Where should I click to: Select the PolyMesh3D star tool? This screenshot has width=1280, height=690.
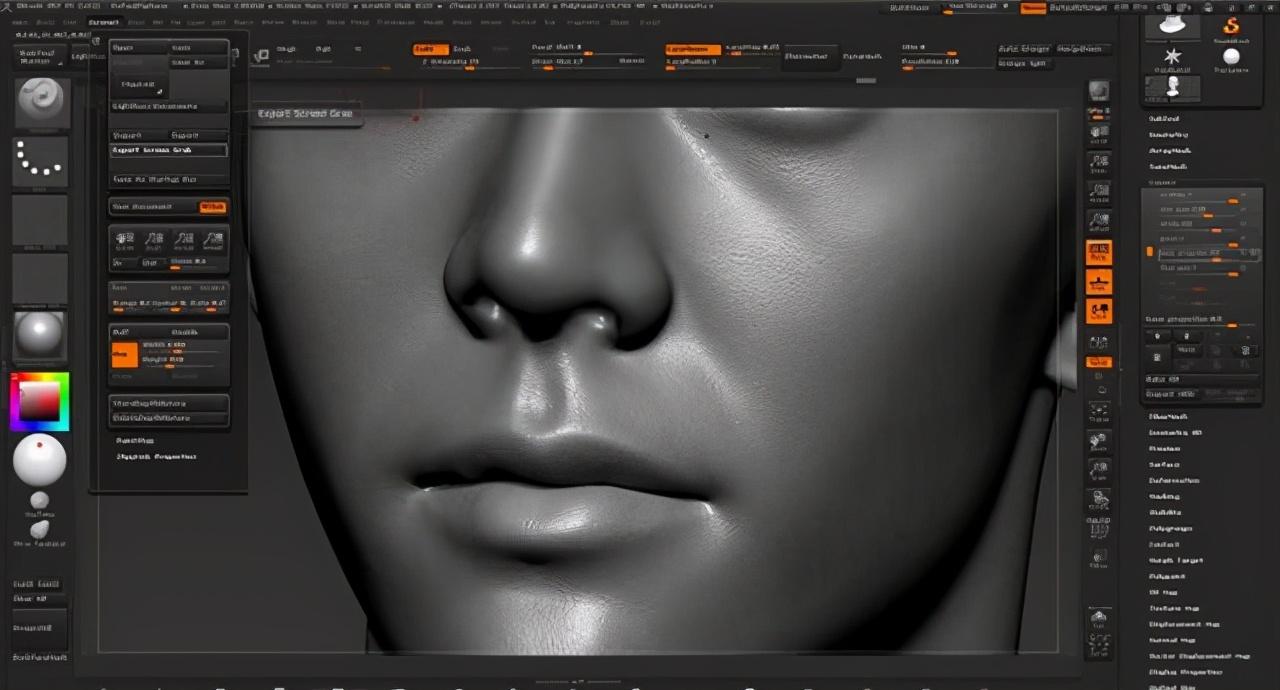[x=1172, y=58]
